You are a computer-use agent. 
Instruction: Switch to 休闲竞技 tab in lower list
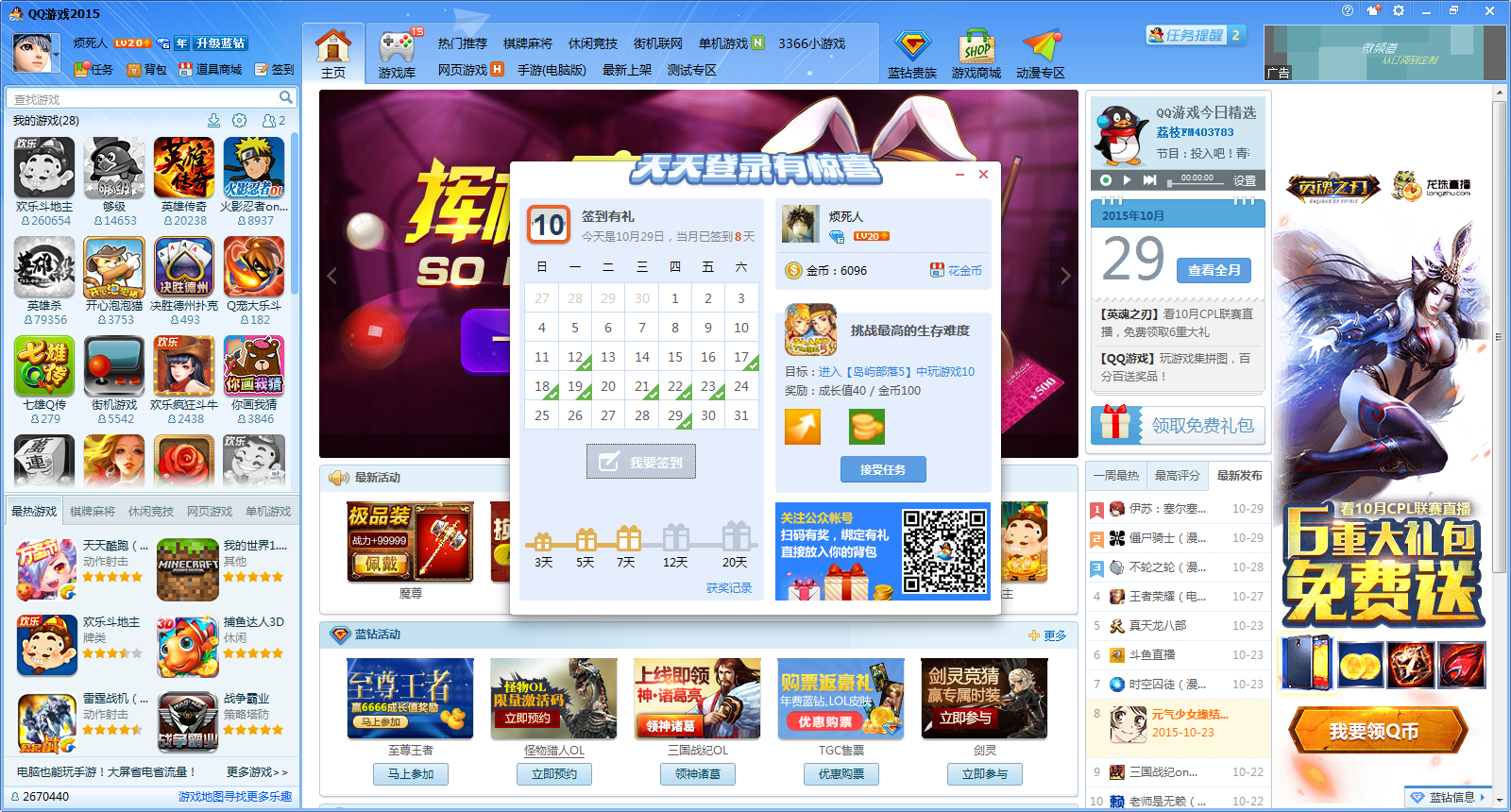tap(151, 511)
